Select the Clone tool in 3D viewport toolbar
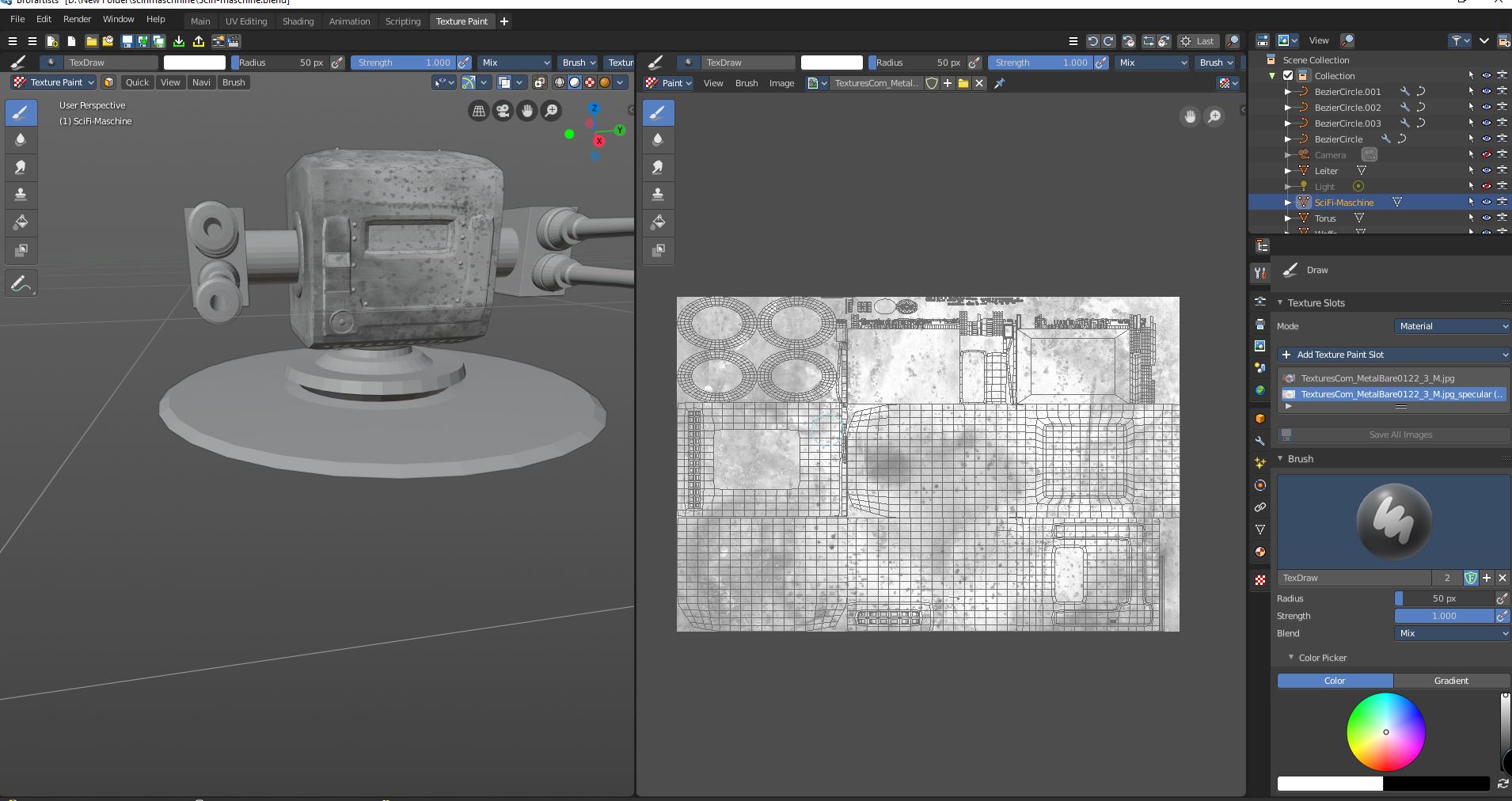The width and height of the screenshot is (1512, 801). tap(21, 195)
